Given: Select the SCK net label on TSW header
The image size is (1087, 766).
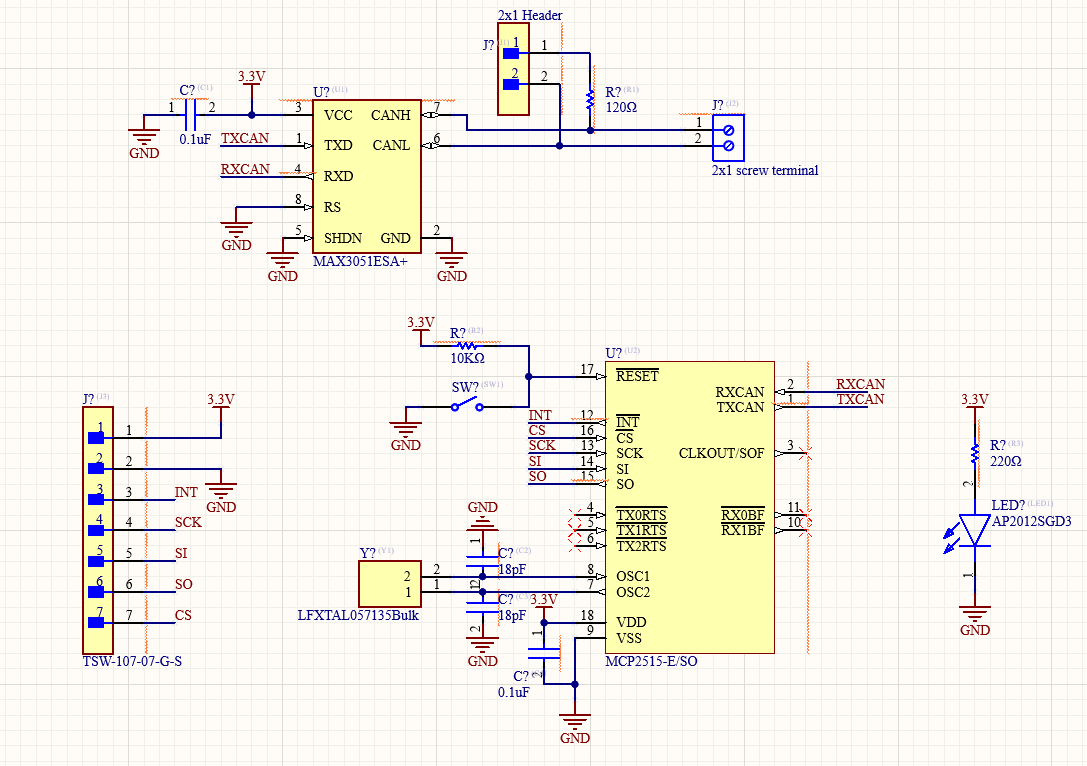Looking at the screenshot, I should [188, 523].
